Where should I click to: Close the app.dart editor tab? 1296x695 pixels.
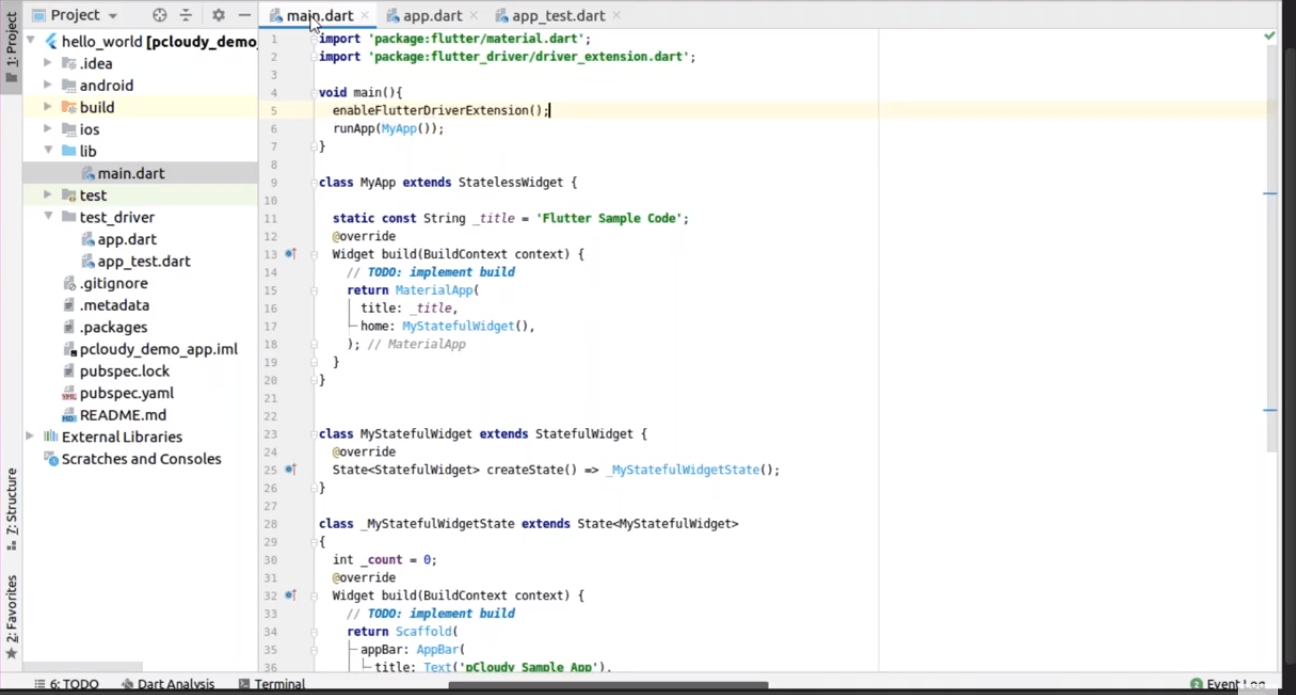[472, 16]
